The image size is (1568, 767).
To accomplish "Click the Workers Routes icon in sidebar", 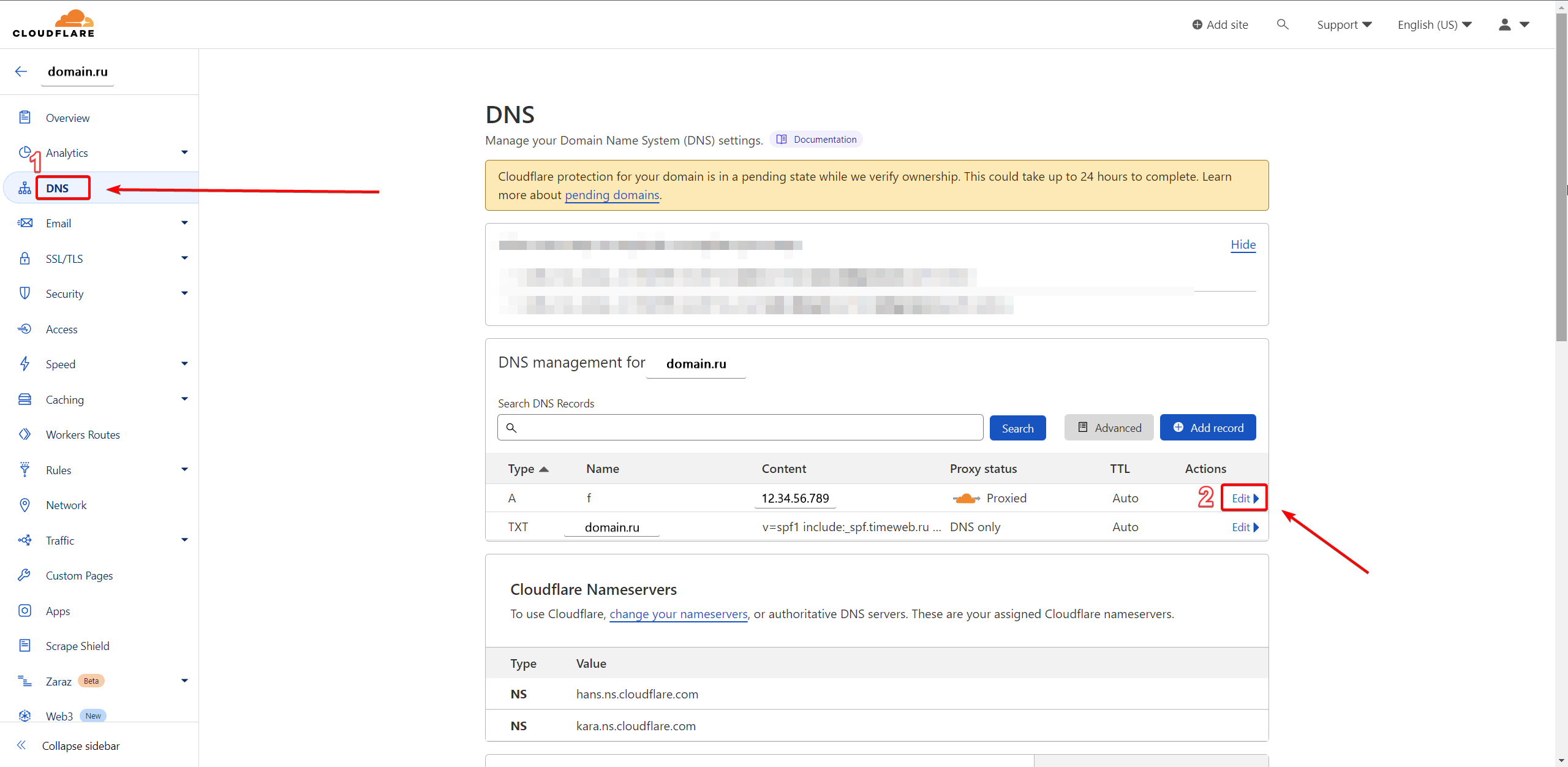I will 24,434.
